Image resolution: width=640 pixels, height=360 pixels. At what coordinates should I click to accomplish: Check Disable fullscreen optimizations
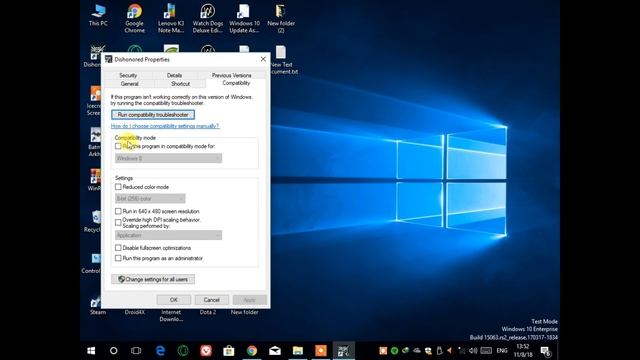118,247
